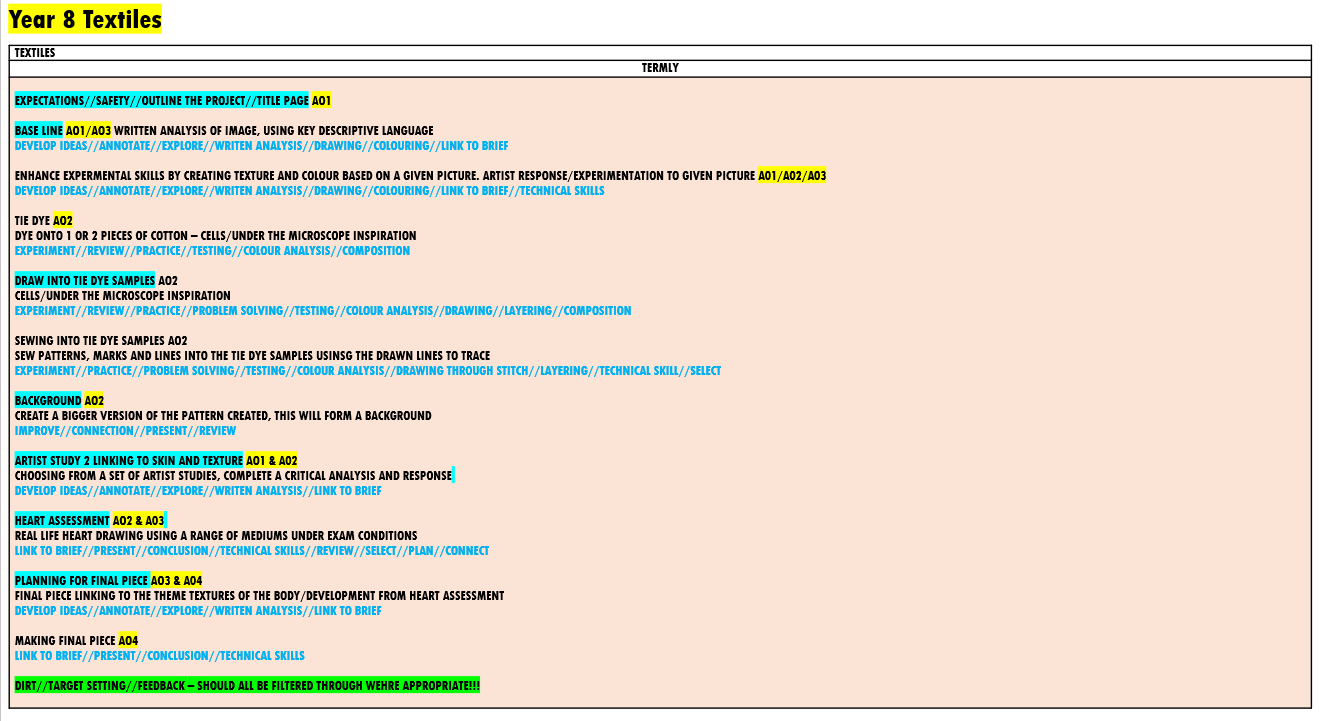The width and height of the screenshot is (1333, 721).
Task: Click the TERMLY column heading
Action: pyautogui.click(x=660, y=68)
